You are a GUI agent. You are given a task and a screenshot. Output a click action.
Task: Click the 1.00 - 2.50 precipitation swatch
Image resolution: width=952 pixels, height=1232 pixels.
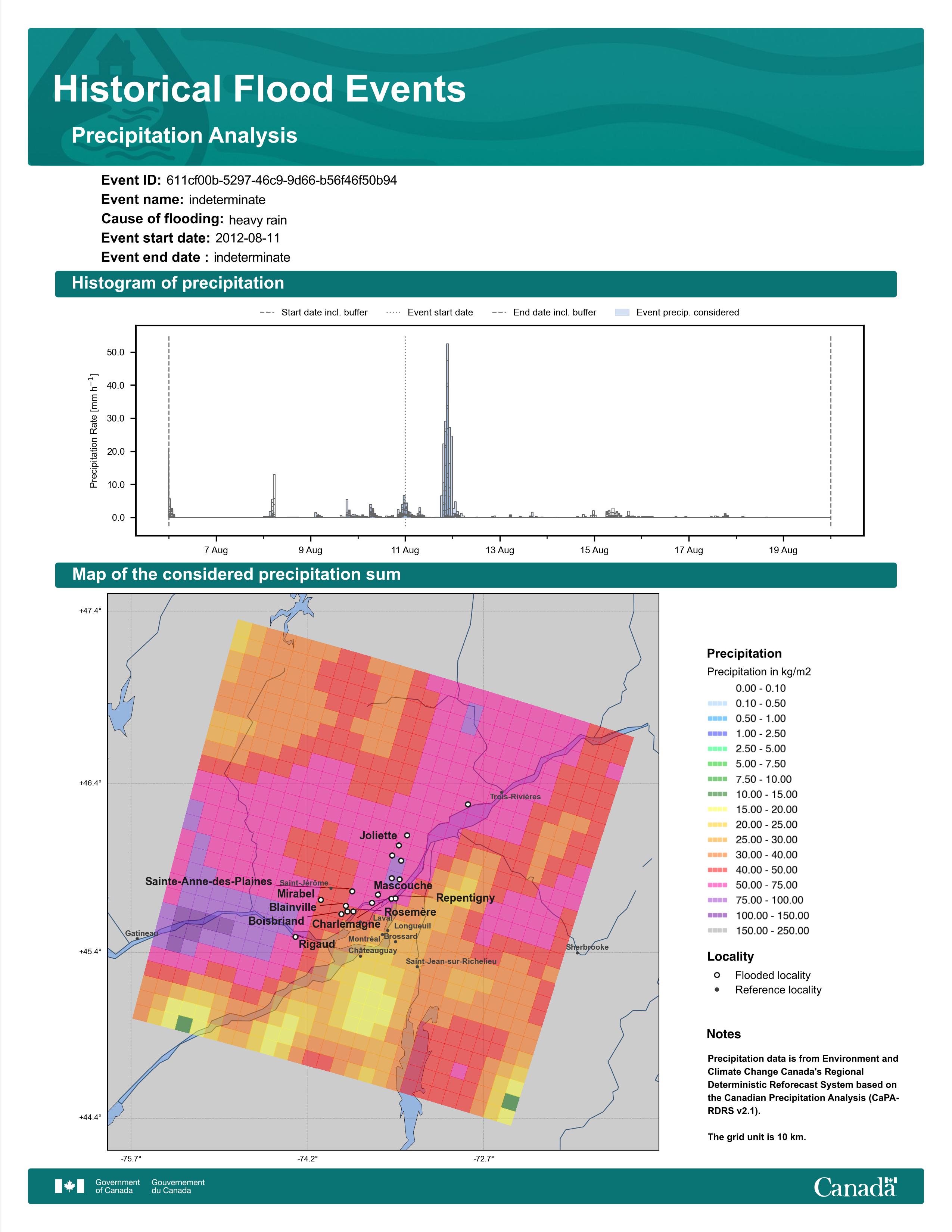click(717, 734)
